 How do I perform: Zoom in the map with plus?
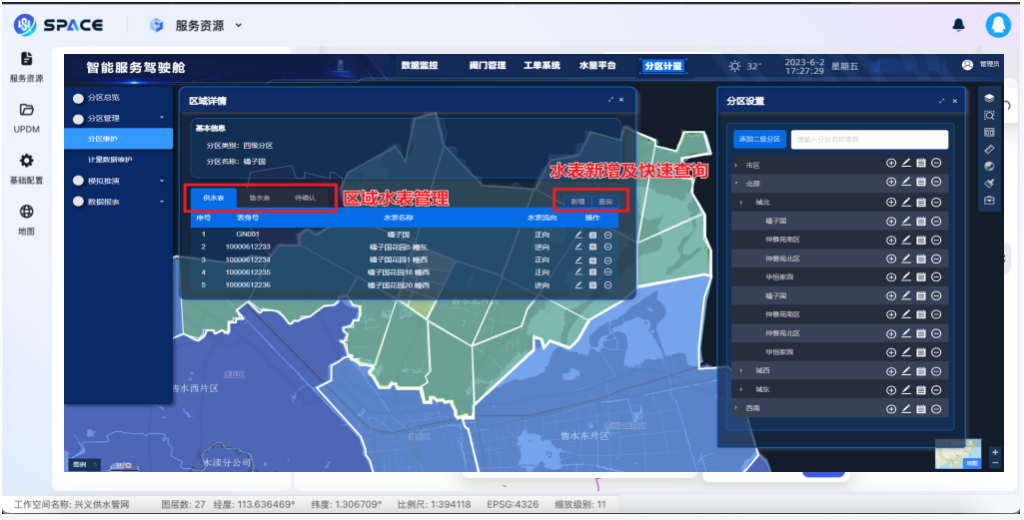point(995,452)
